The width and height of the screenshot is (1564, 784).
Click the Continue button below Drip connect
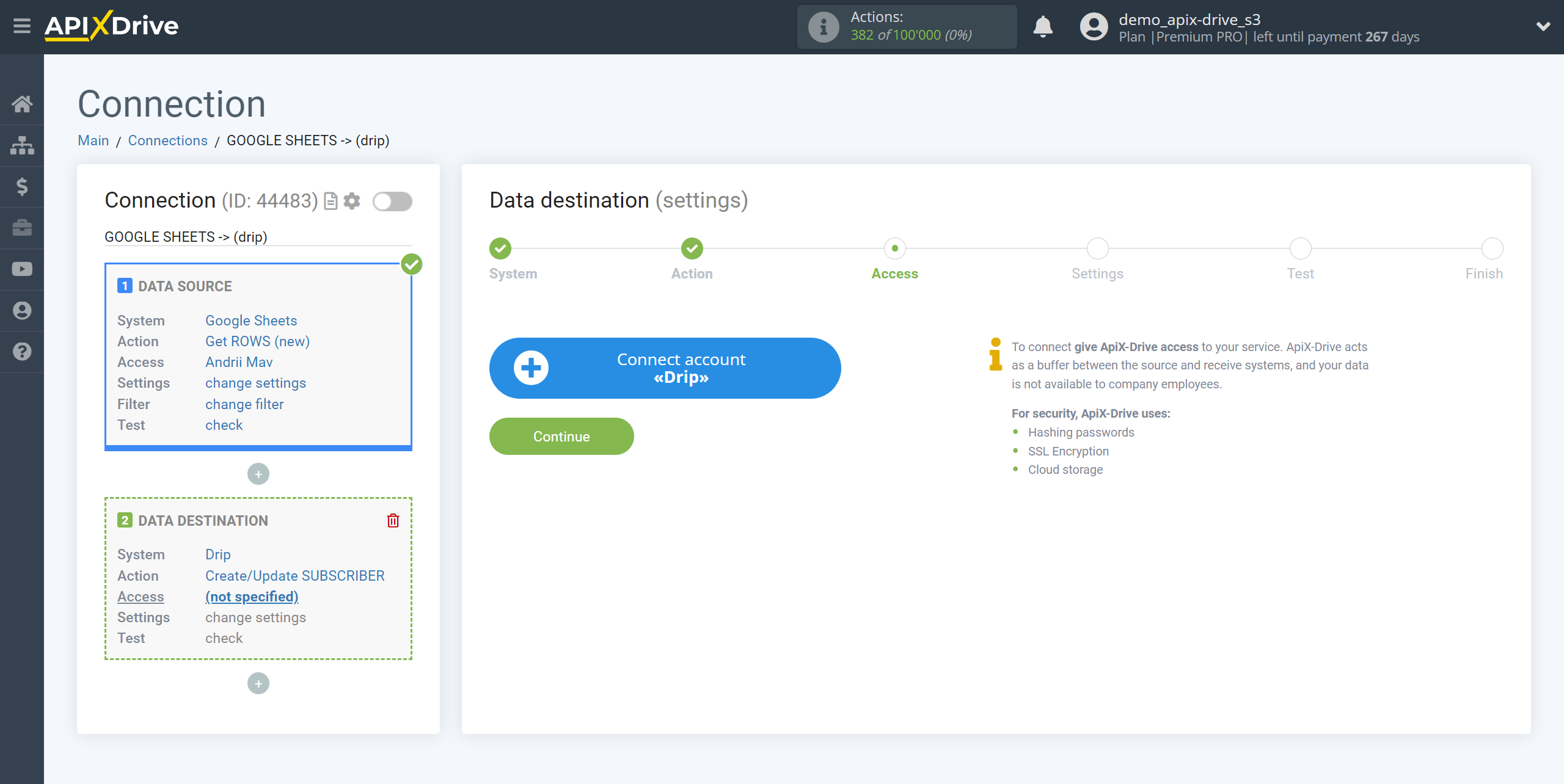[561, 436]
